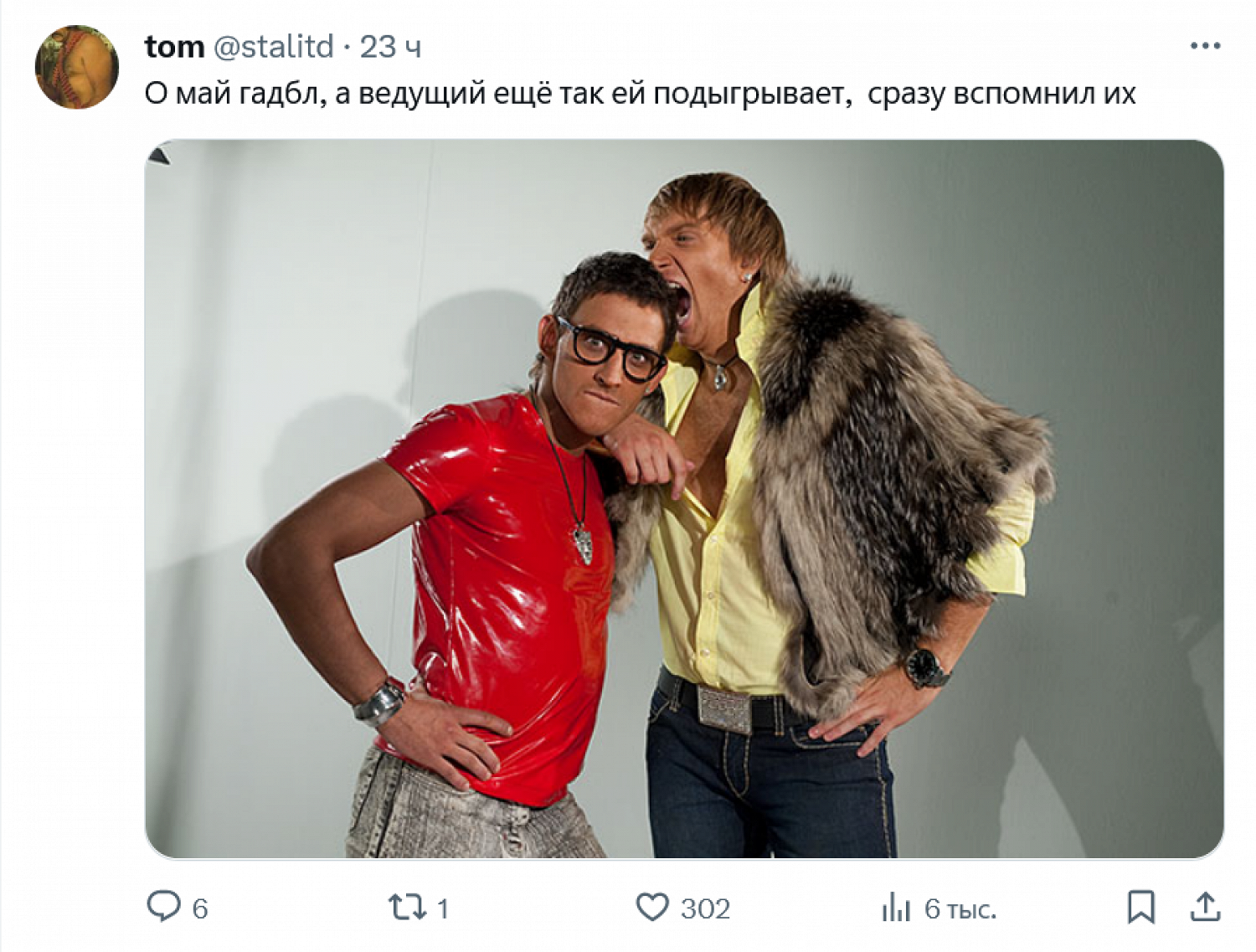Open the '23 ч' timestamp link
This screenshot has height=952, width=1256.
pos(390,47)
